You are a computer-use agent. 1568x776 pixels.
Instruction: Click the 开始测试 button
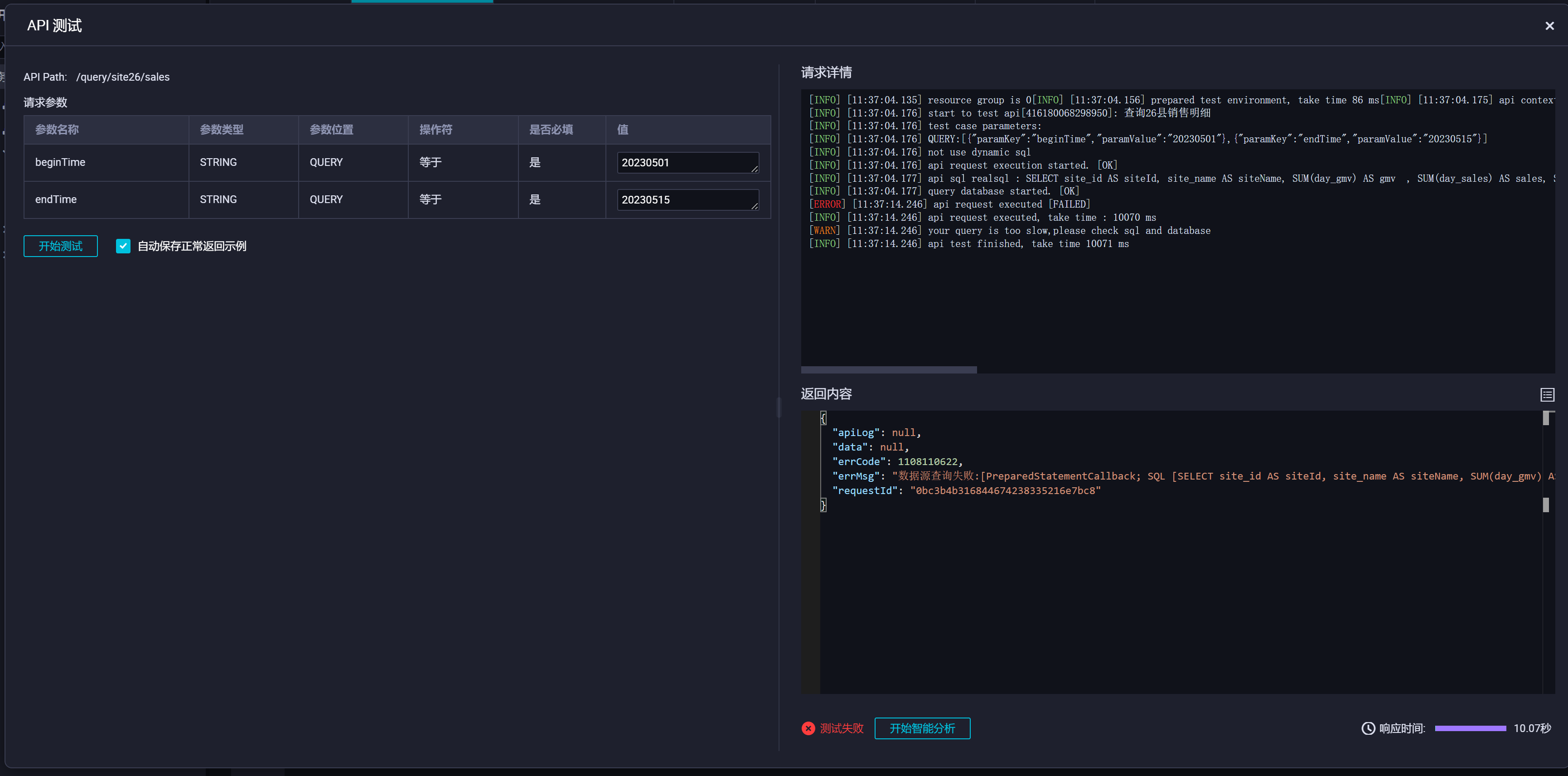(x=60, y=246)
